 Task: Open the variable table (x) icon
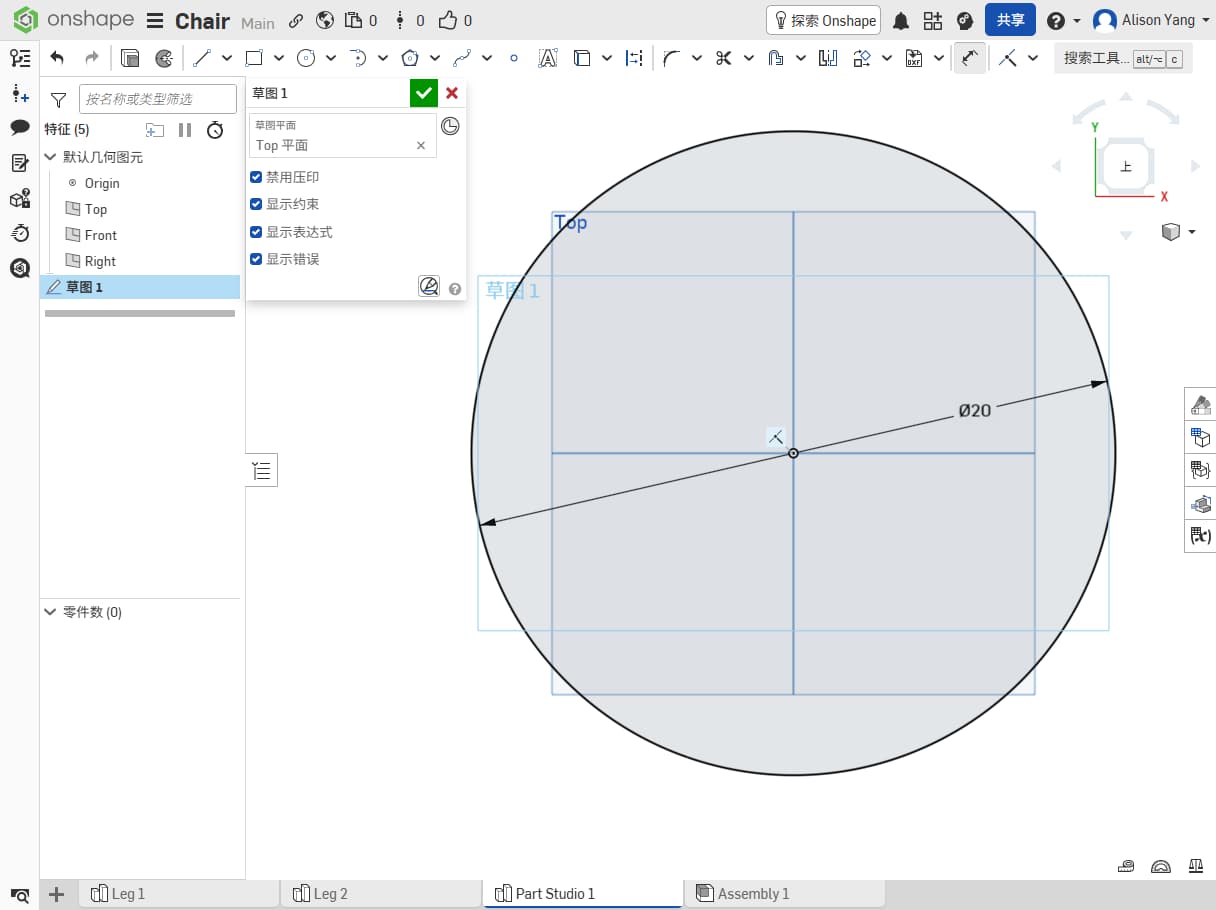pos(1200,536)
